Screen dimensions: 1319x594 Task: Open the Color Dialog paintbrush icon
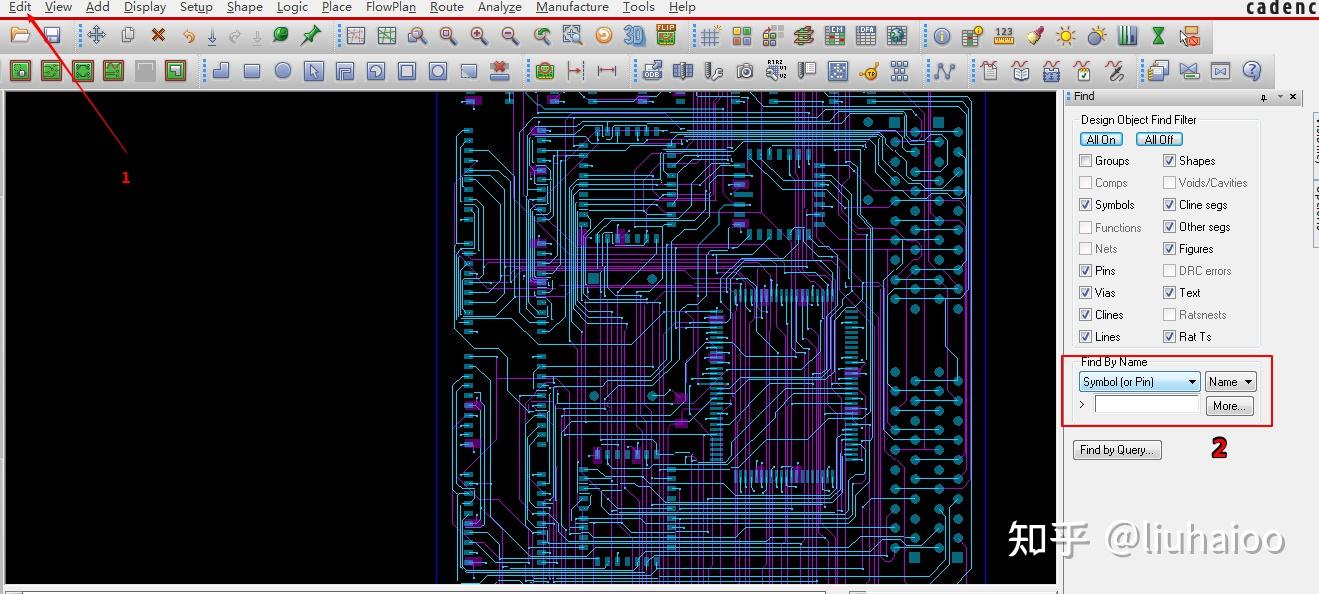[x=1033, y=36]
